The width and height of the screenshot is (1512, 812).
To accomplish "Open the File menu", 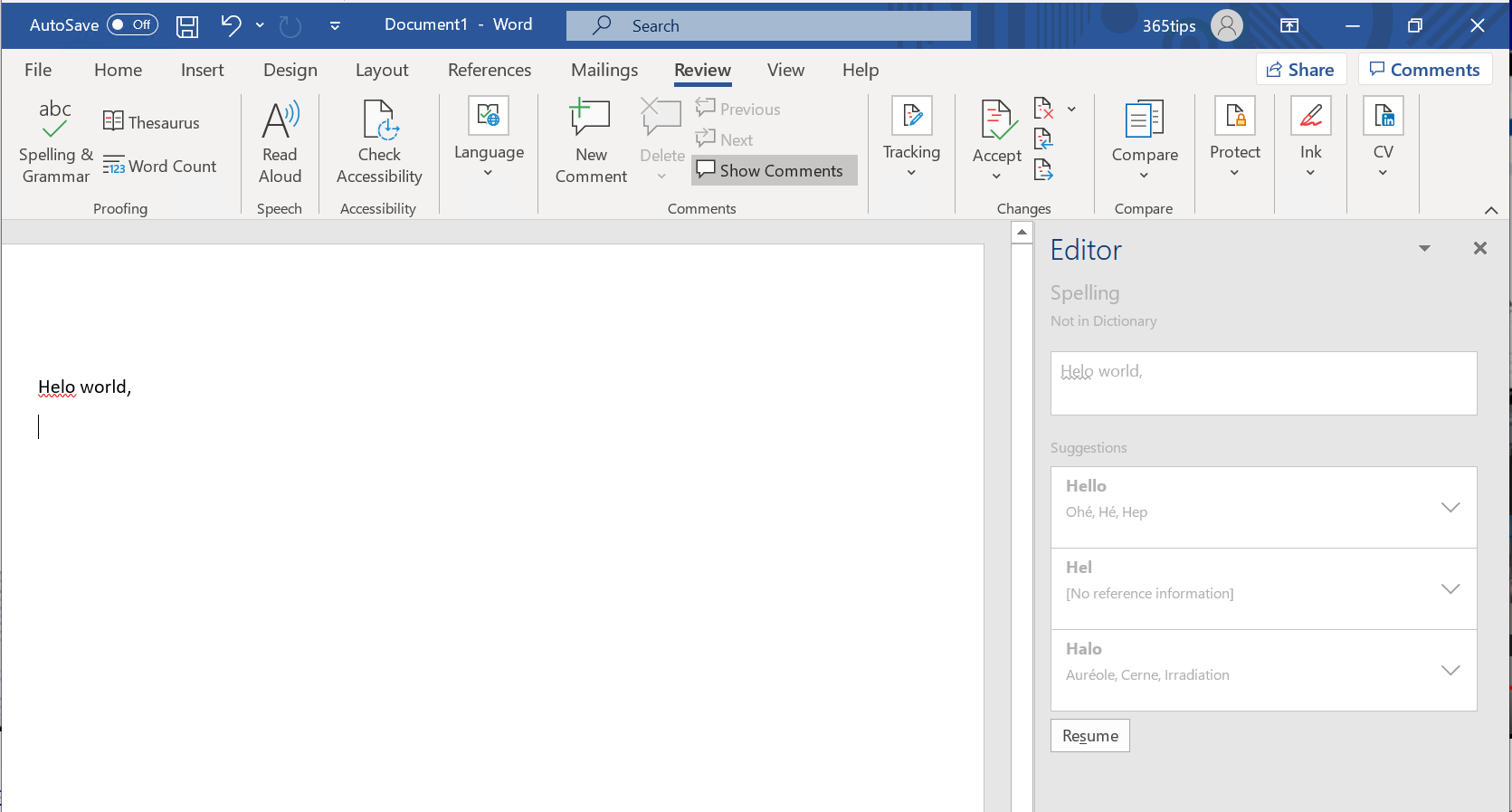I will tap(38, 70).
